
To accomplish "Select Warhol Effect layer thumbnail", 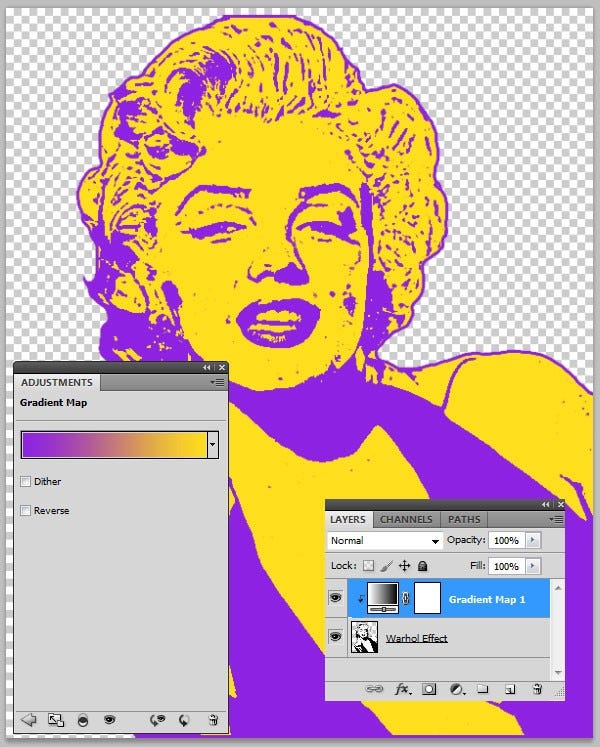I will click(x=365, y=636).
